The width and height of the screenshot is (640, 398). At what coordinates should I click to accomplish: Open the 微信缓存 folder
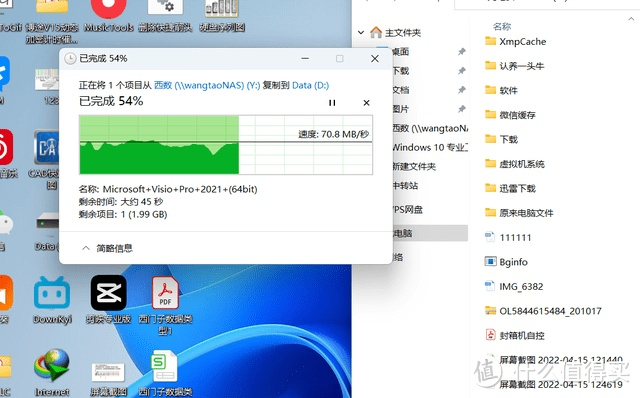(x=510, y=115)
